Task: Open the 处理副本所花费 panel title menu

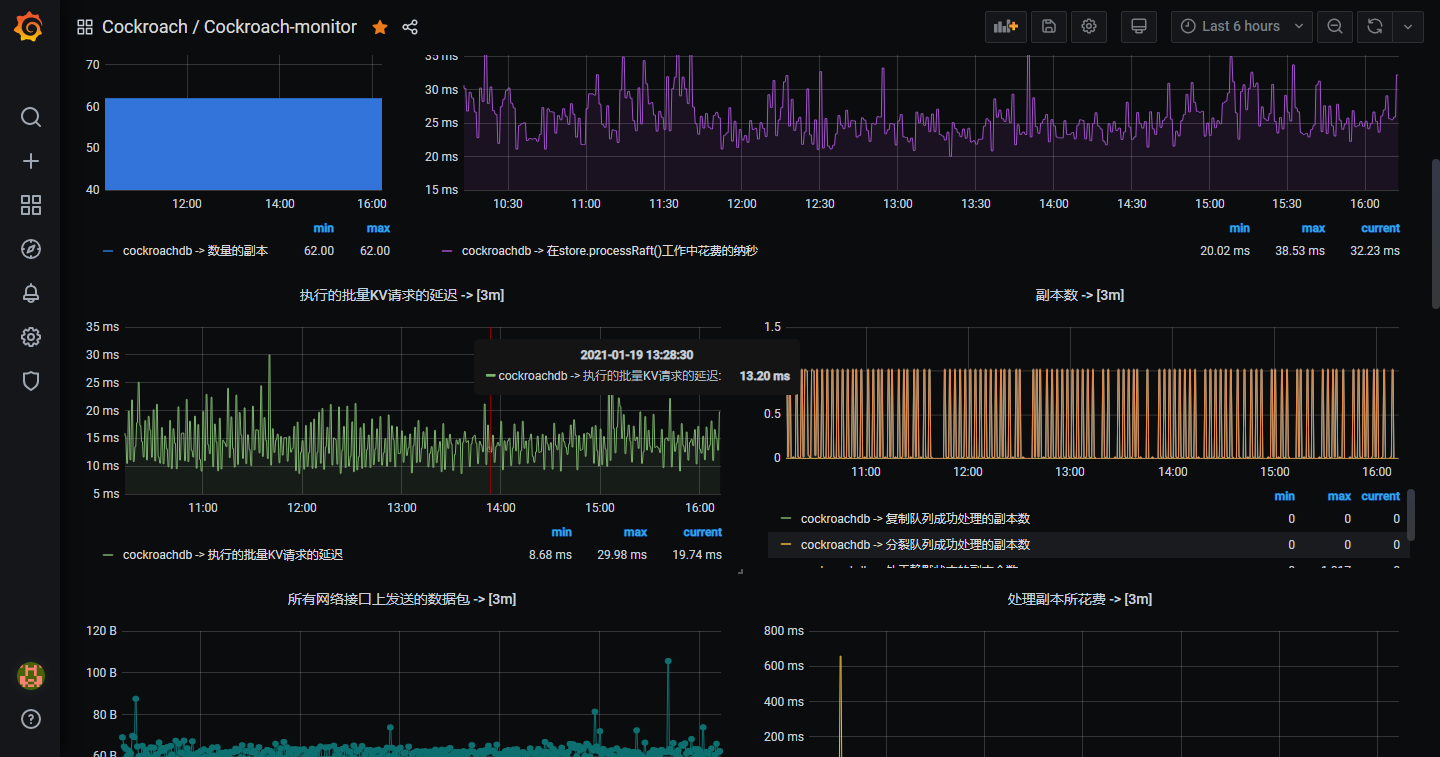Action: pos(1080,599)
